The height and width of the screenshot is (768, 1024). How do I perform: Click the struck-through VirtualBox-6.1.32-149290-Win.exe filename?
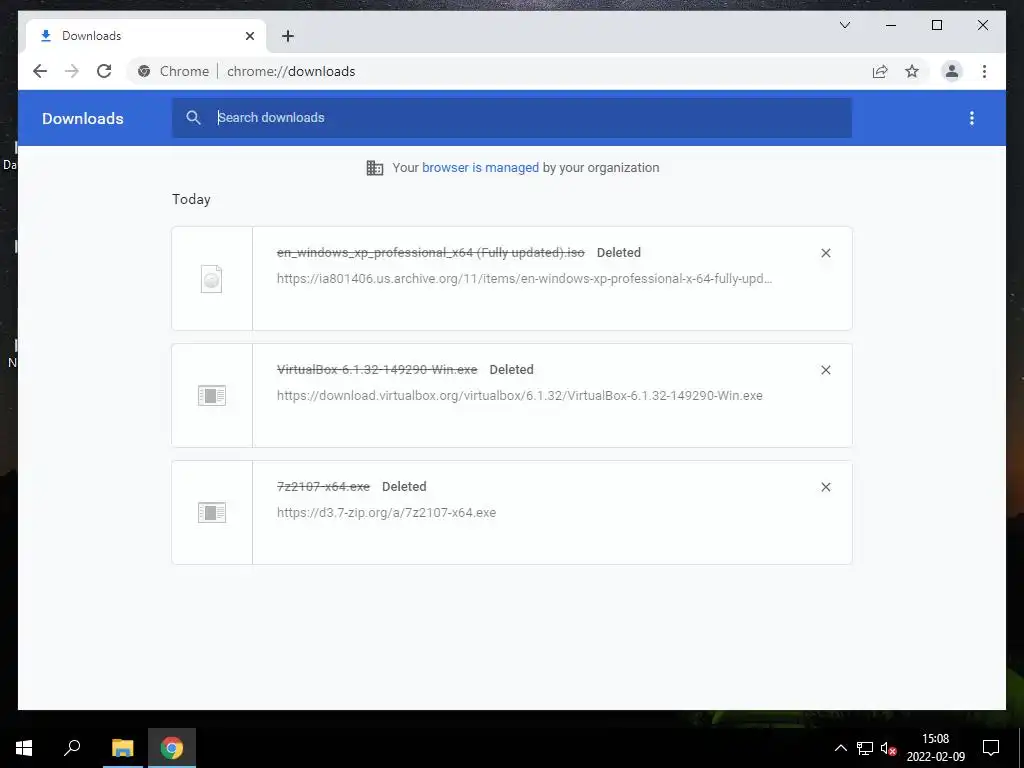pyautogui.click(x=377, y=370)
